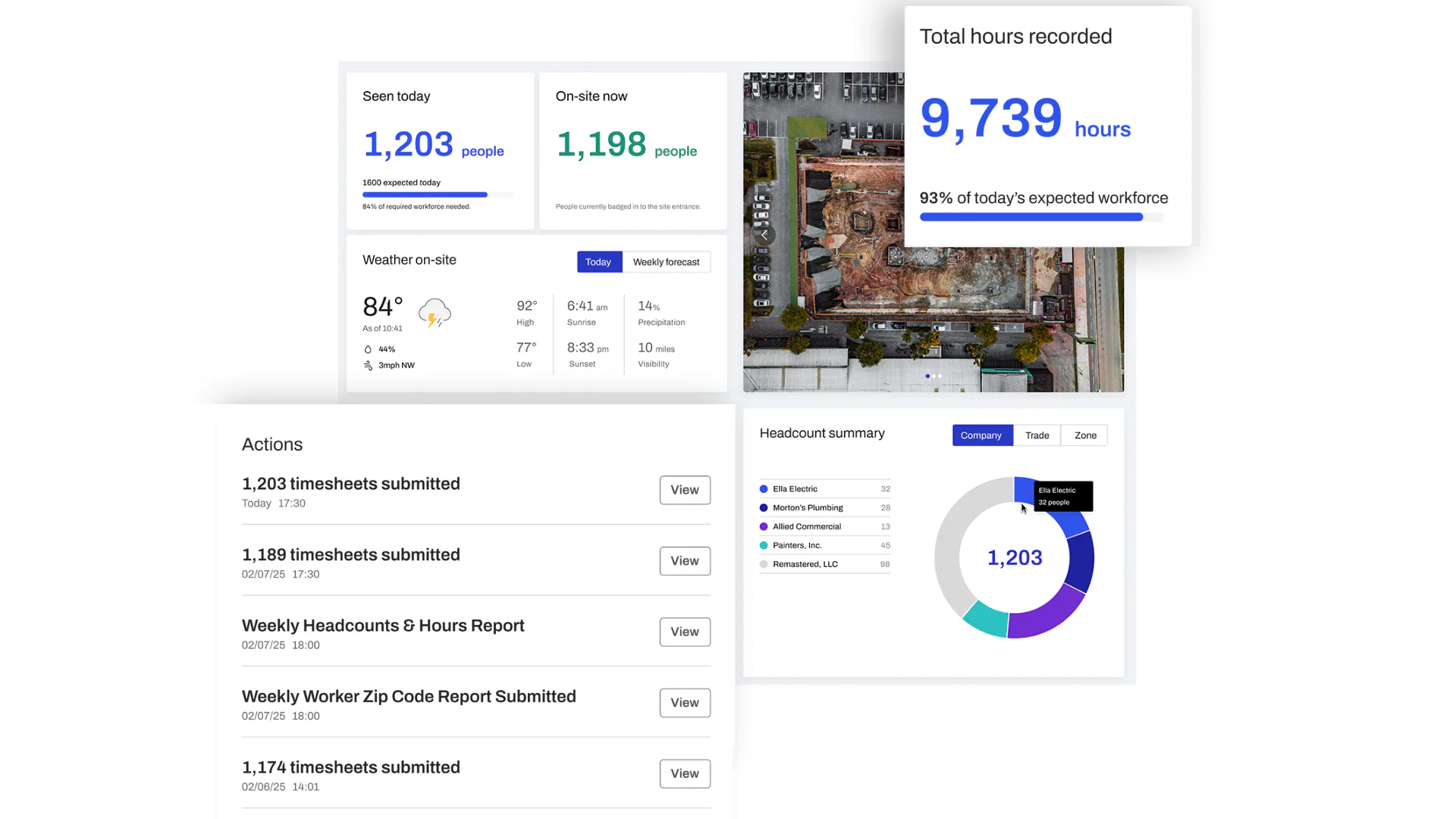Screen dimensions: 1456x819
Task: Click Morton's Plumbing navy legend dot
Action: (x=764, y=508)
